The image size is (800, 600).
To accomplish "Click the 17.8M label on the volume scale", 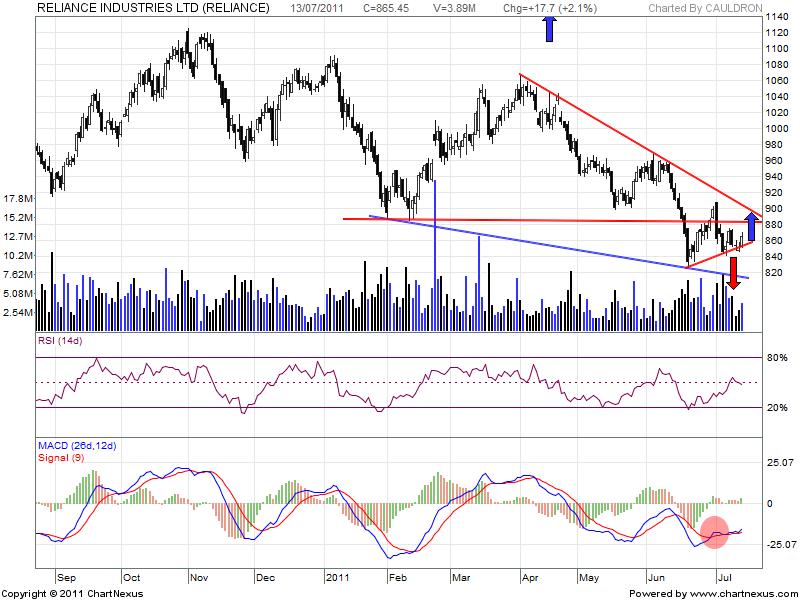I will [17, 198].
